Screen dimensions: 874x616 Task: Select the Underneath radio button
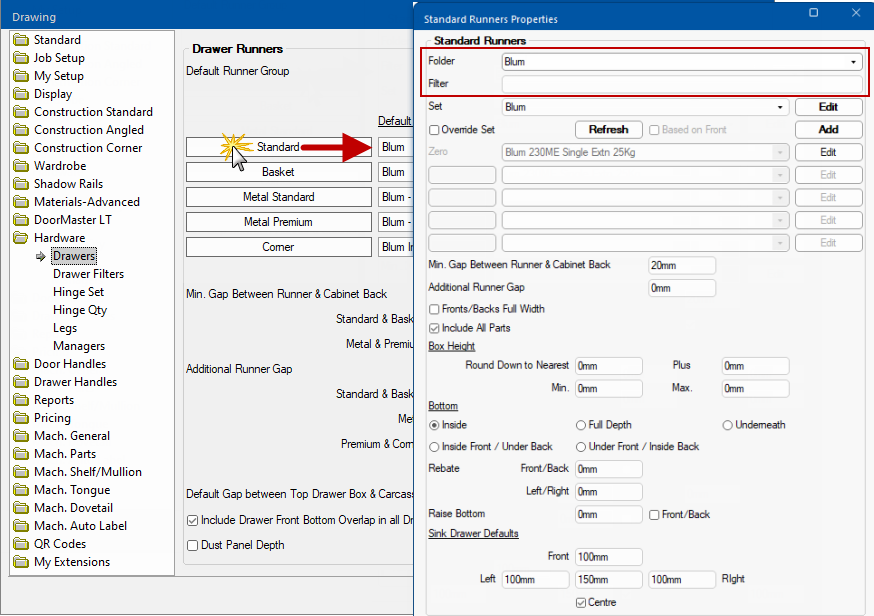[727, 425]
